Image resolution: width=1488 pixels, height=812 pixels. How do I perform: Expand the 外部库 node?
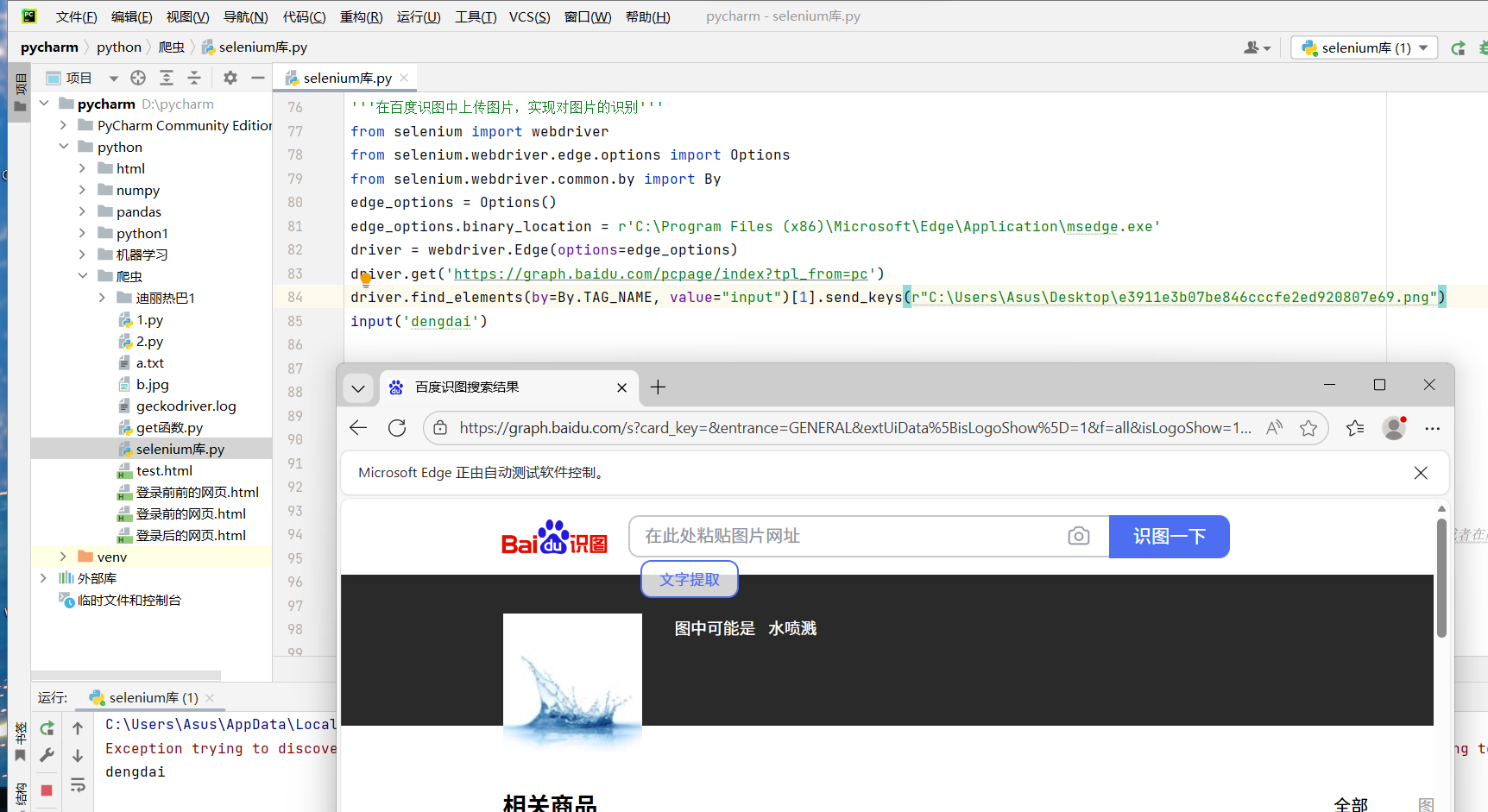(x=44, y=578)
